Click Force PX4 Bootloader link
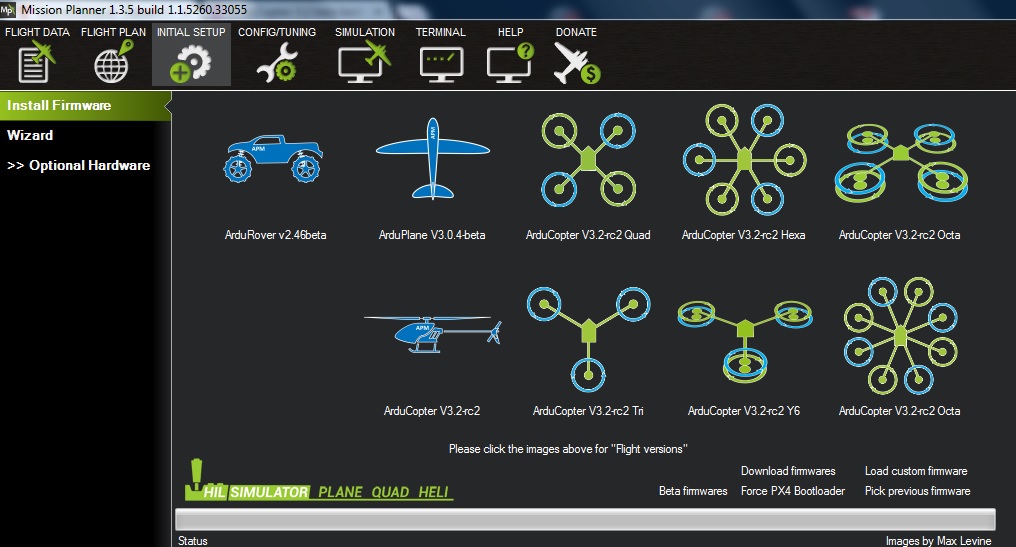 792,491
